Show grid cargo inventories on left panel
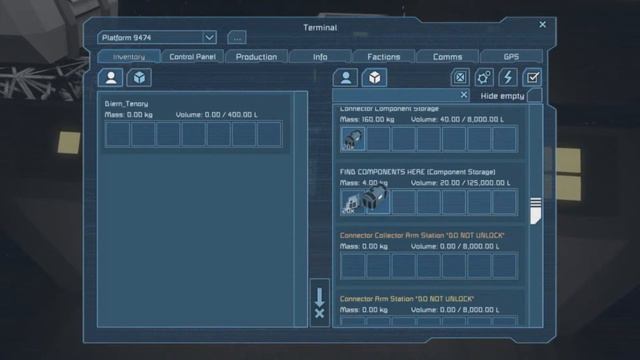 click(x=139, y=78)
